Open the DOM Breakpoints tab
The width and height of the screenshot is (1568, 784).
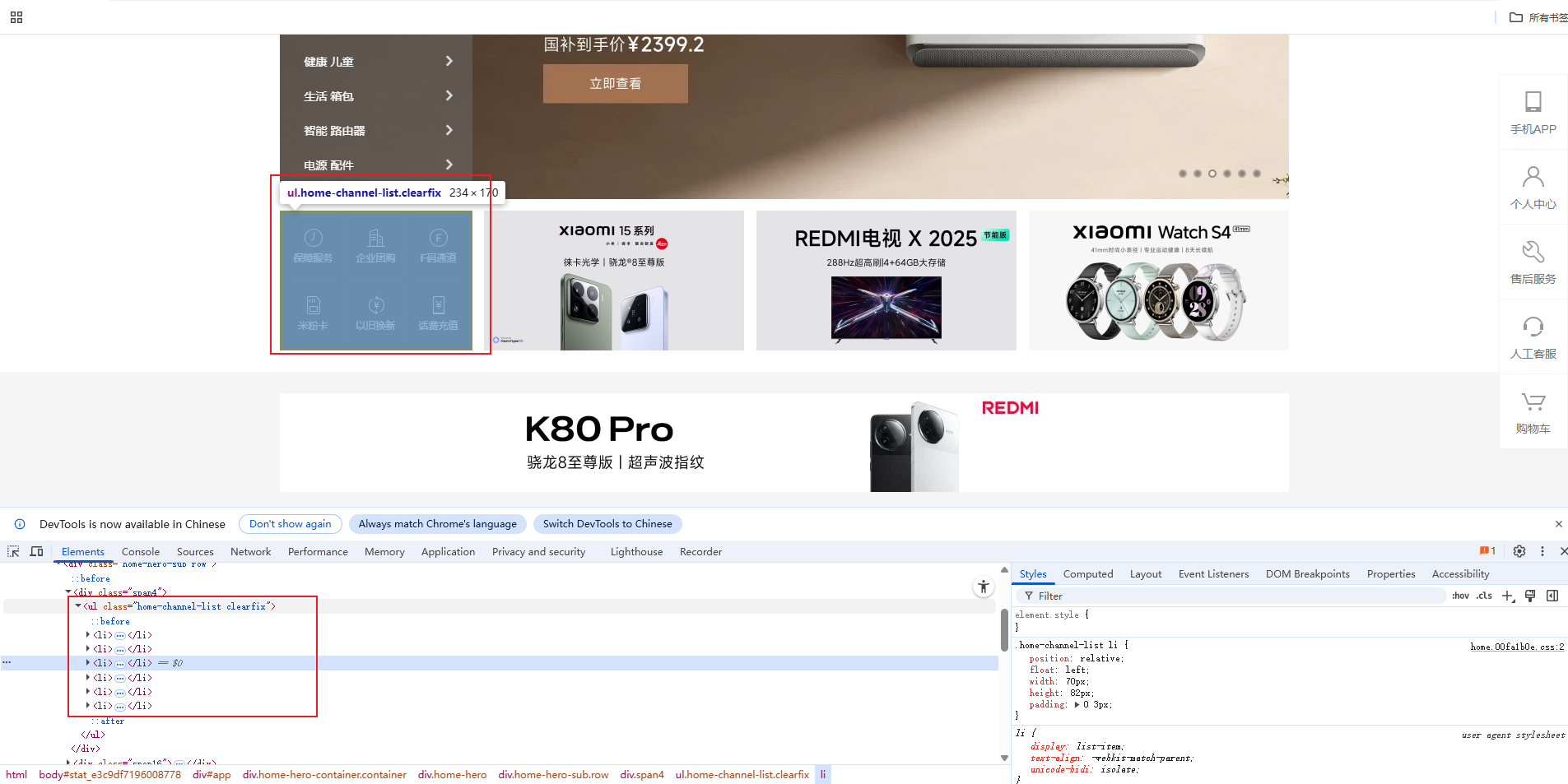tap(1308, 574)
